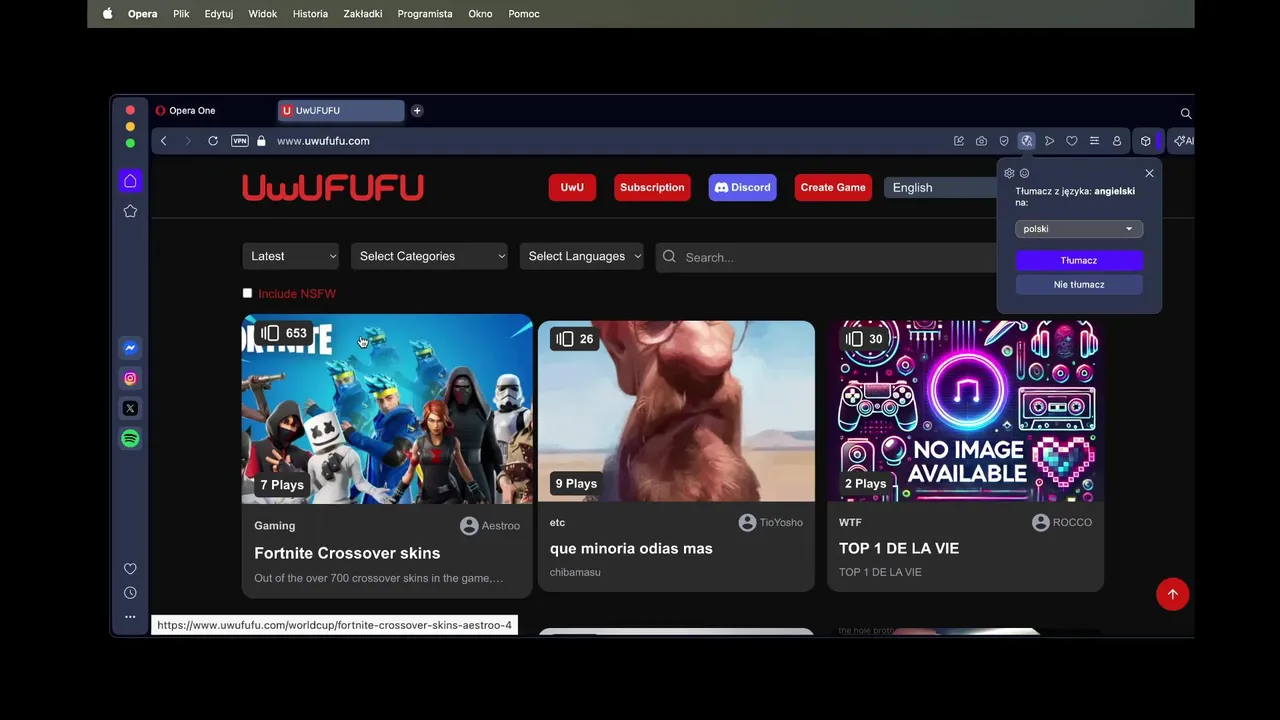
Task: Click the Discord button
Action: [743, 187]
